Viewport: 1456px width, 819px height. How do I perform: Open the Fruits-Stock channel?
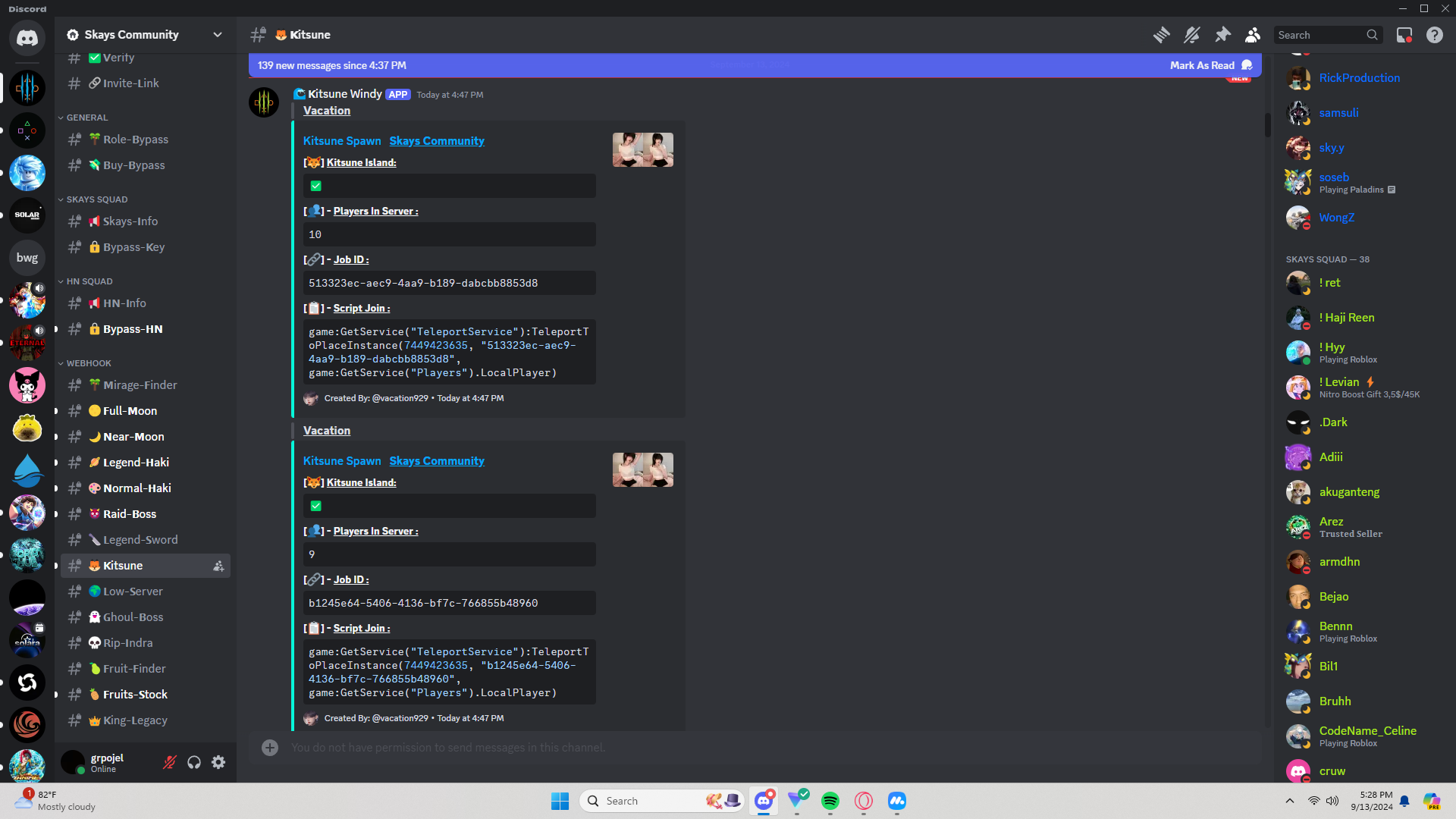pyautogui.click(x=146, y=695)
